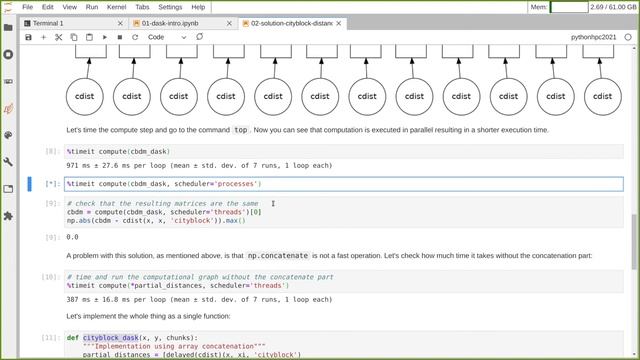This screenshot has width=640, height=360.
Task: Open the Tabs menu
Action: click(x=142, y=7)
